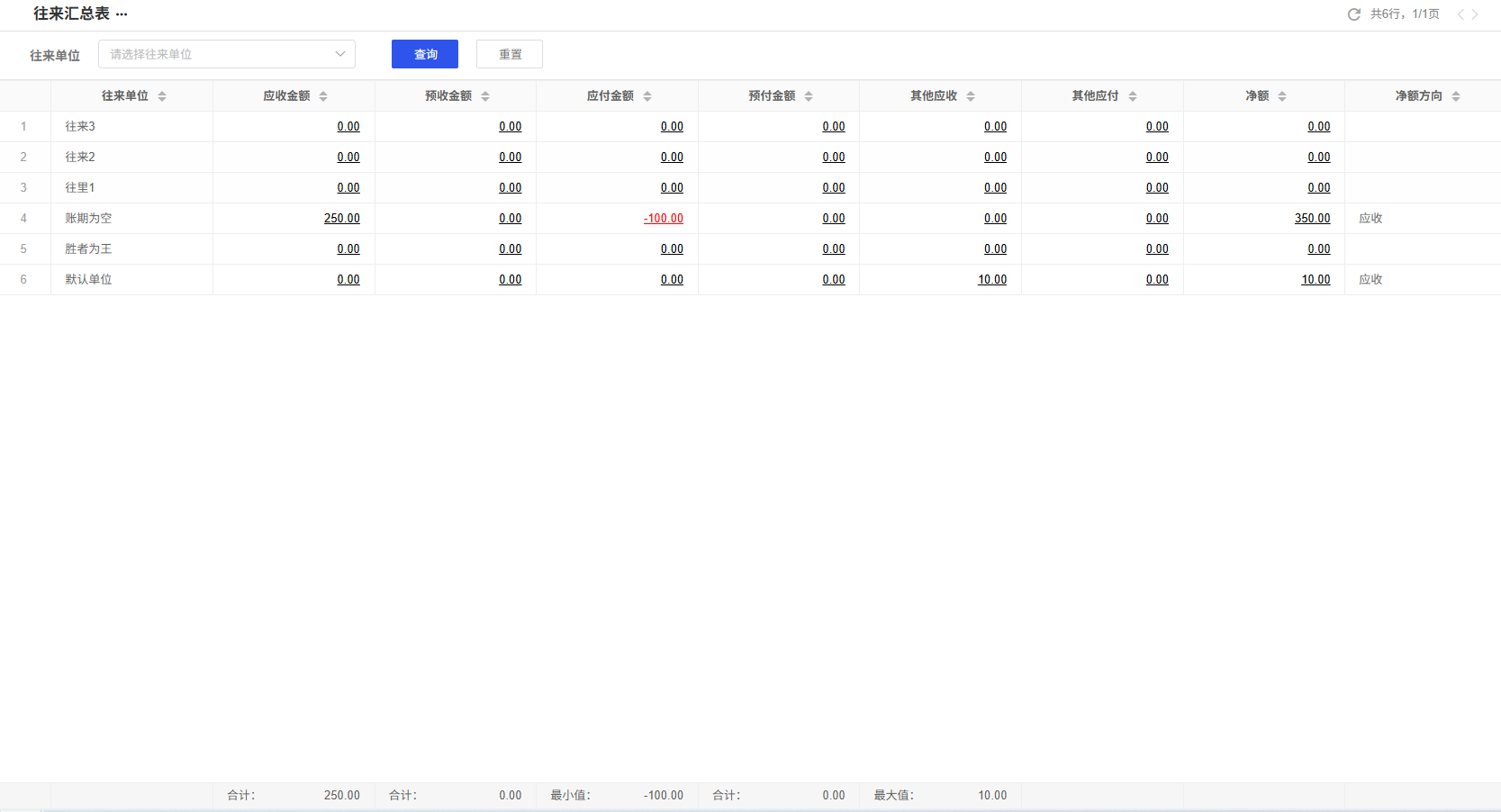
Task: Sort by 预收金额 column sort icon
Action: click(x=485, y=96)
